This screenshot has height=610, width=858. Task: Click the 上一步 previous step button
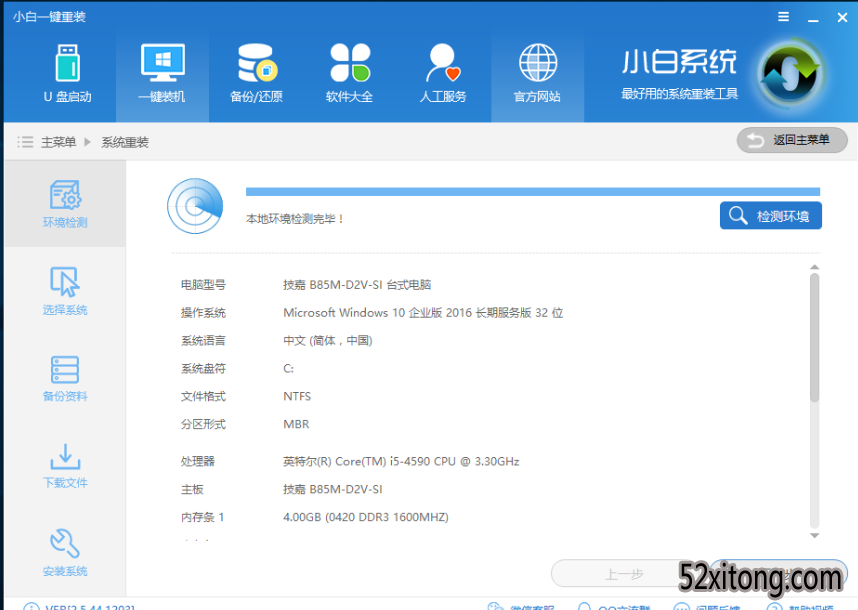[x=624, y=574]
